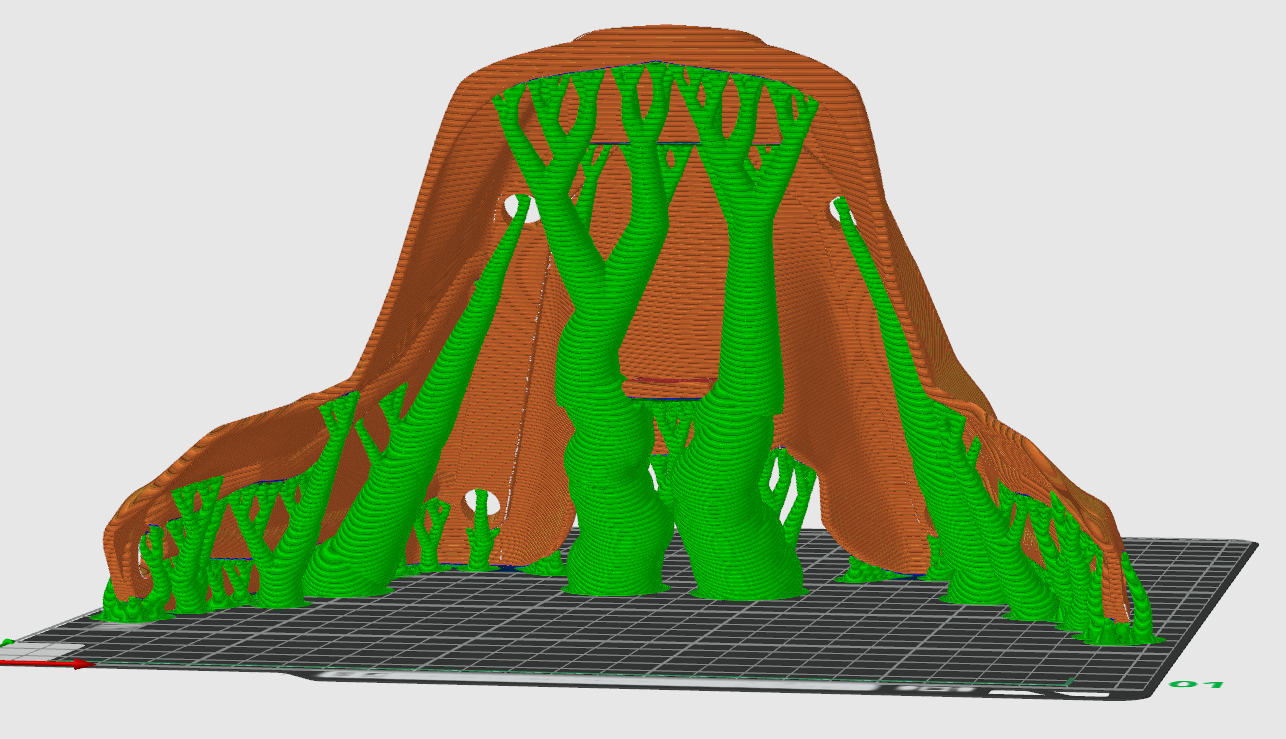Click the red X-axis arrow
Image resolution: width=1286 pixels, height=739 pixels.
(60, 663)
